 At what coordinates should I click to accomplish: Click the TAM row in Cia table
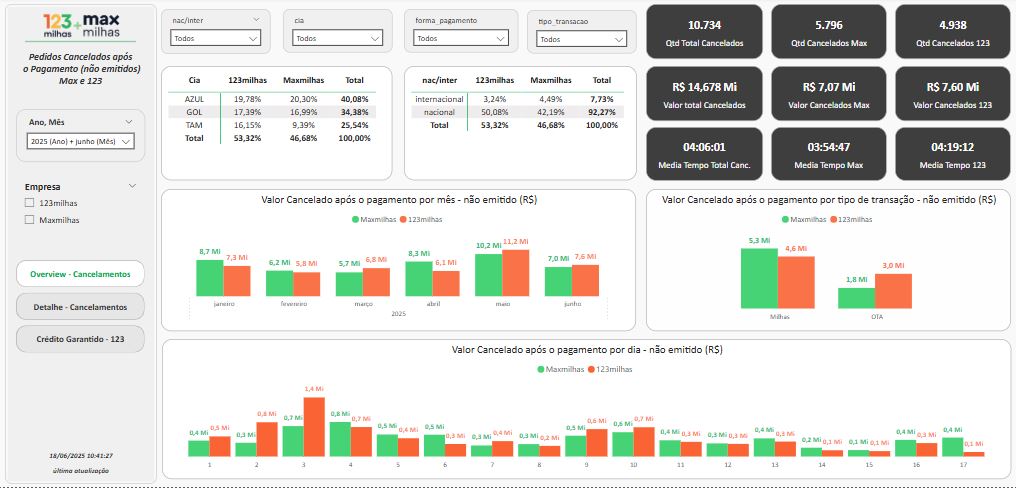[x=271, y=125]
